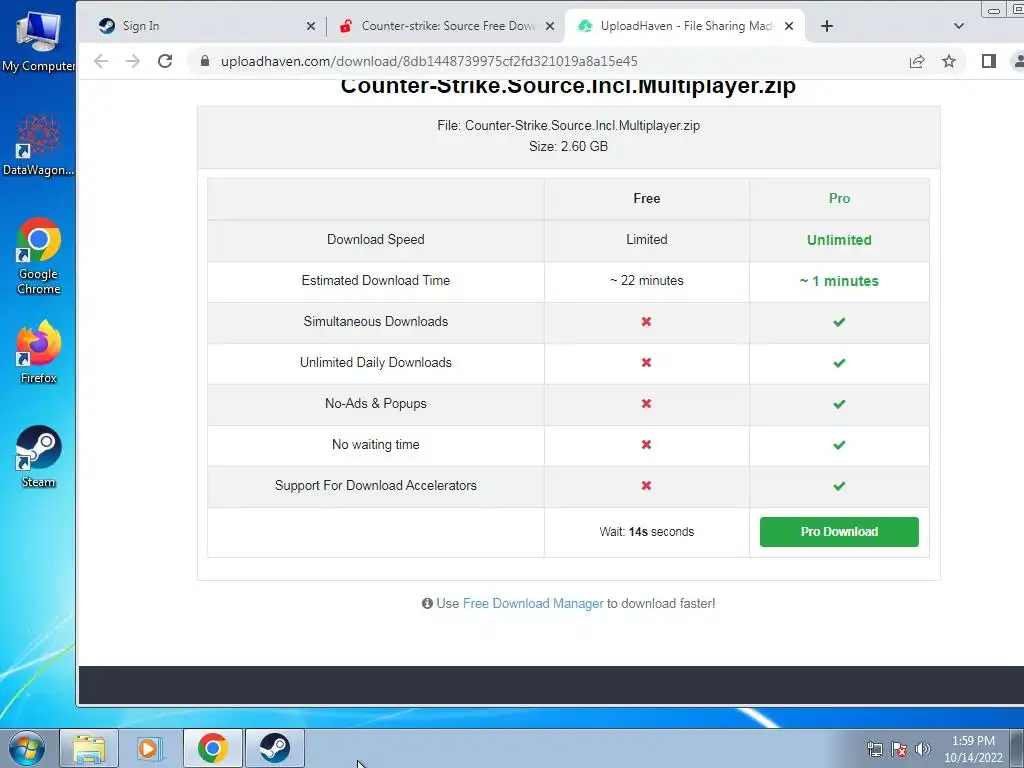This screenshot has height=768, width=1024.
Task: Open My Computer desktop icon
Action: tap(38, 40)
